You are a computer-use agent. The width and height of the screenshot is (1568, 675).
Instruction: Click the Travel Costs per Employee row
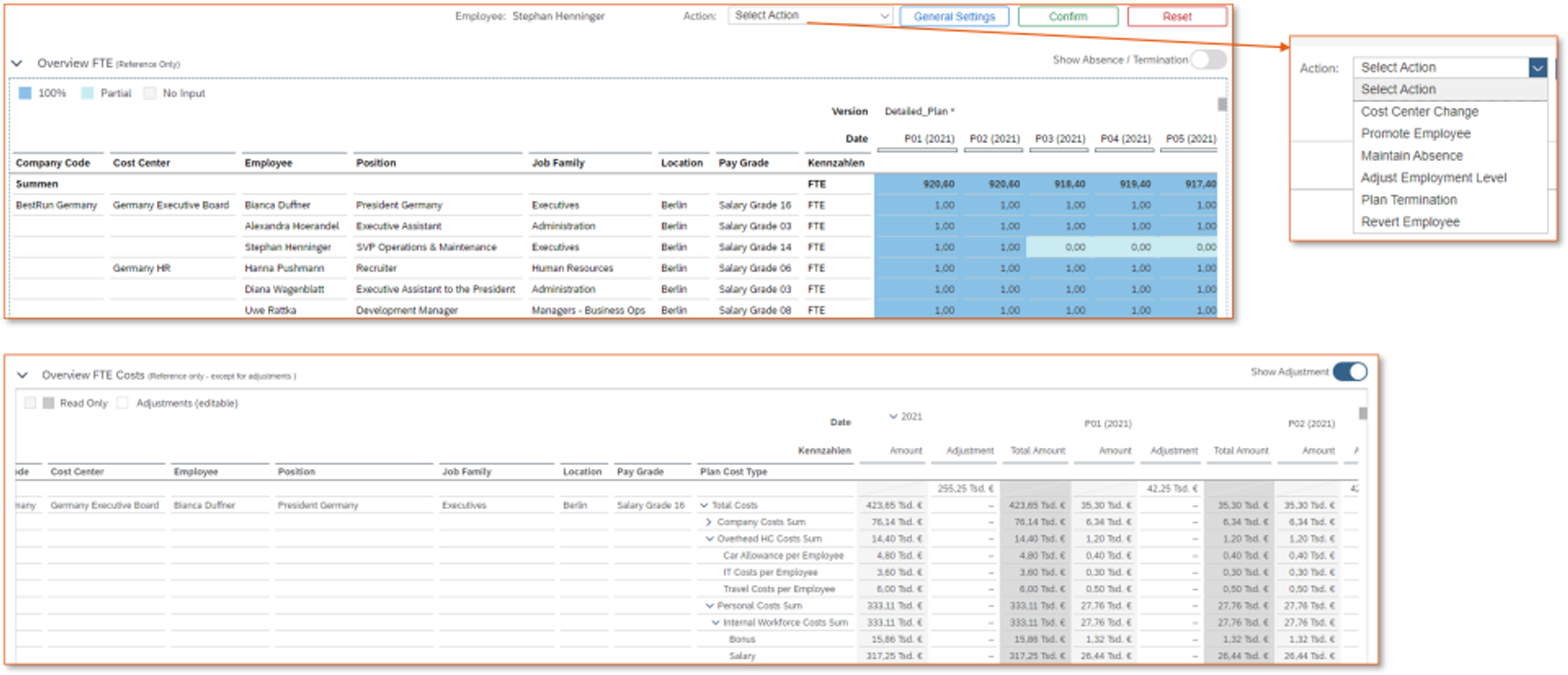point(779,589)
